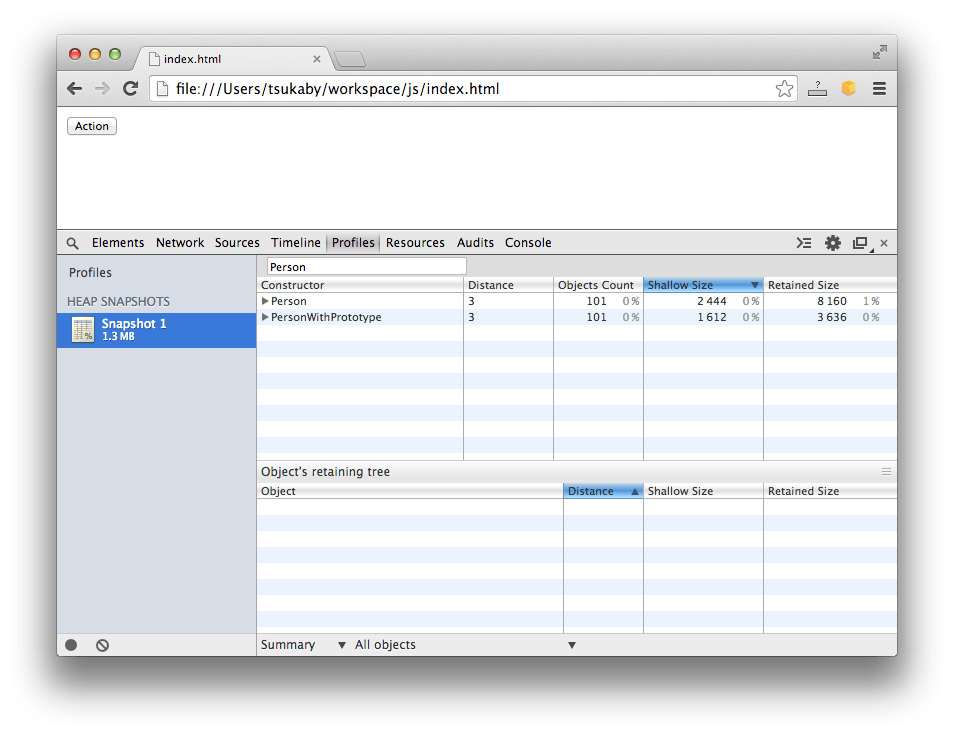Image resolution: width=954 pixels, height=735 pixels.
Task: Open DevTools settings gear
Action: (x=832, y=243)
